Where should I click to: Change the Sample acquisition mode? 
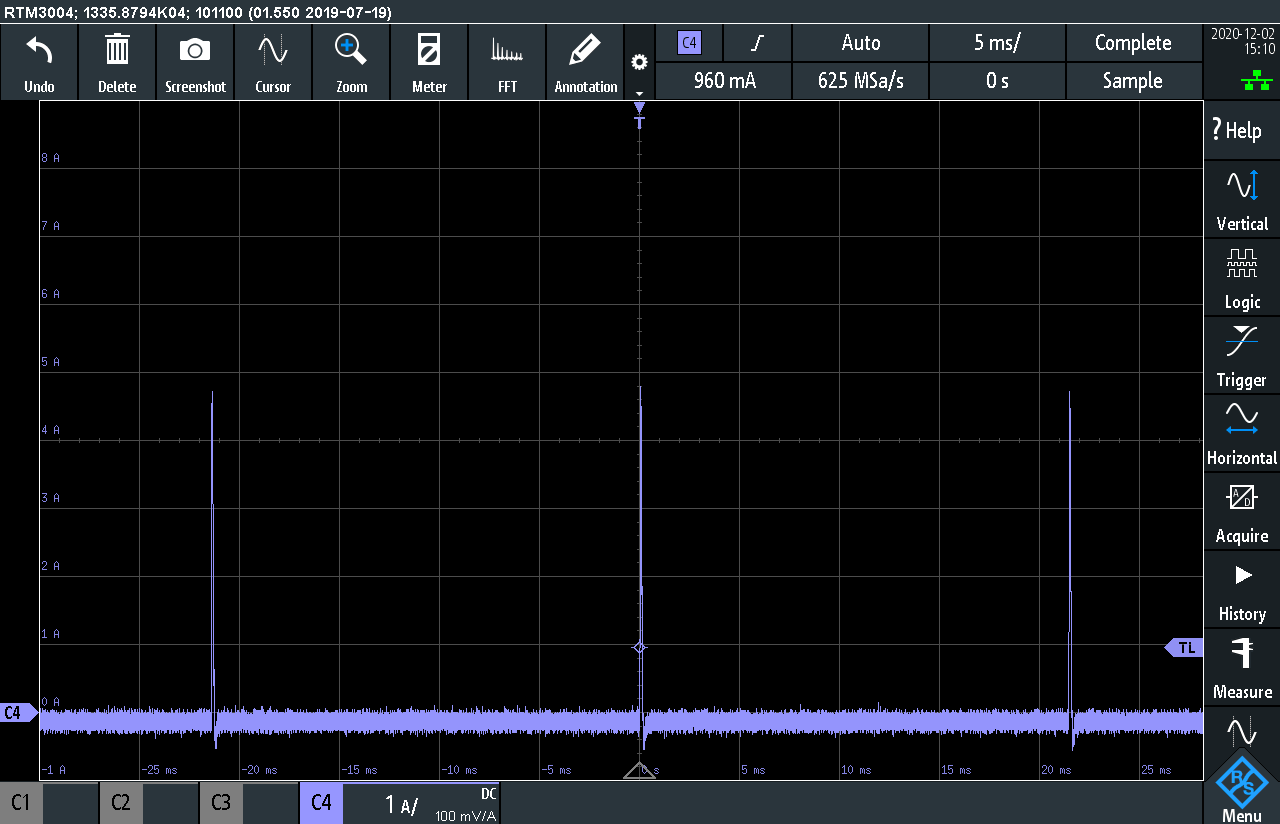click(1133, 81)
